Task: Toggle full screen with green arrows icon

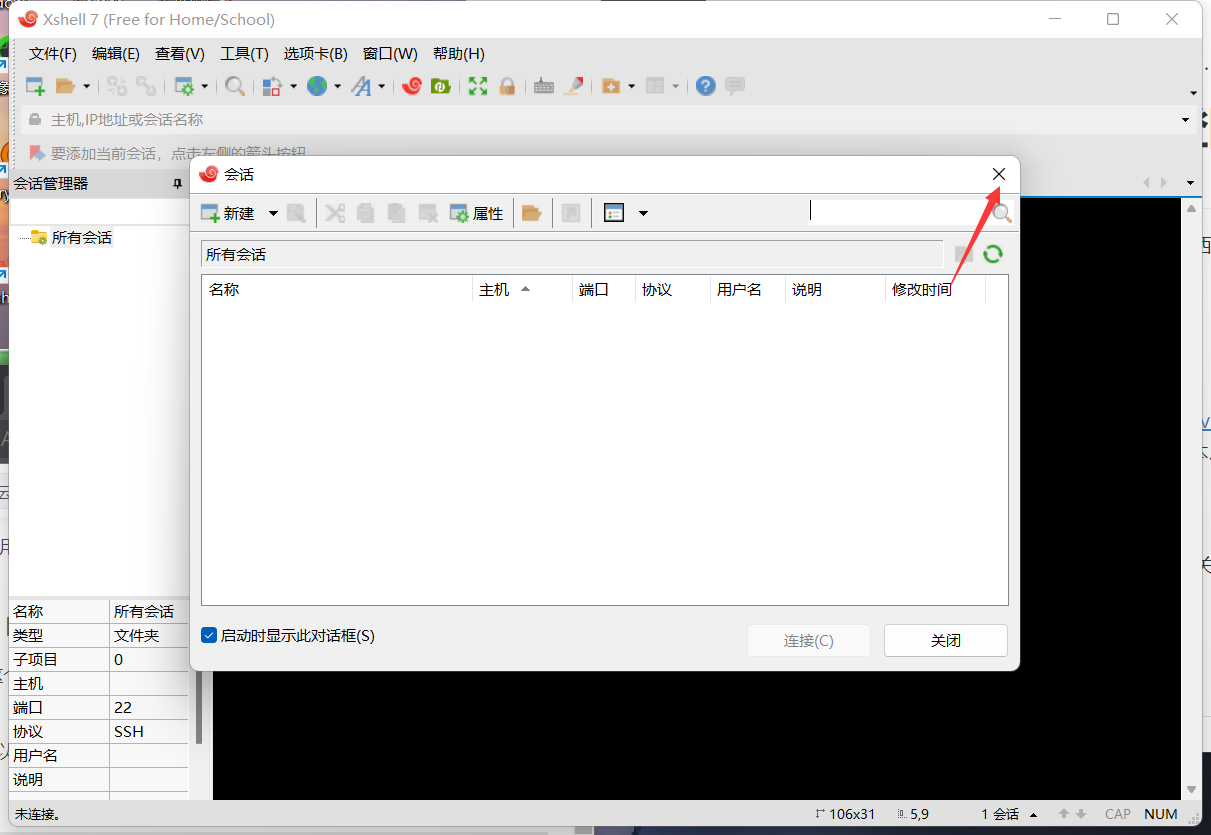Action: 478,86
